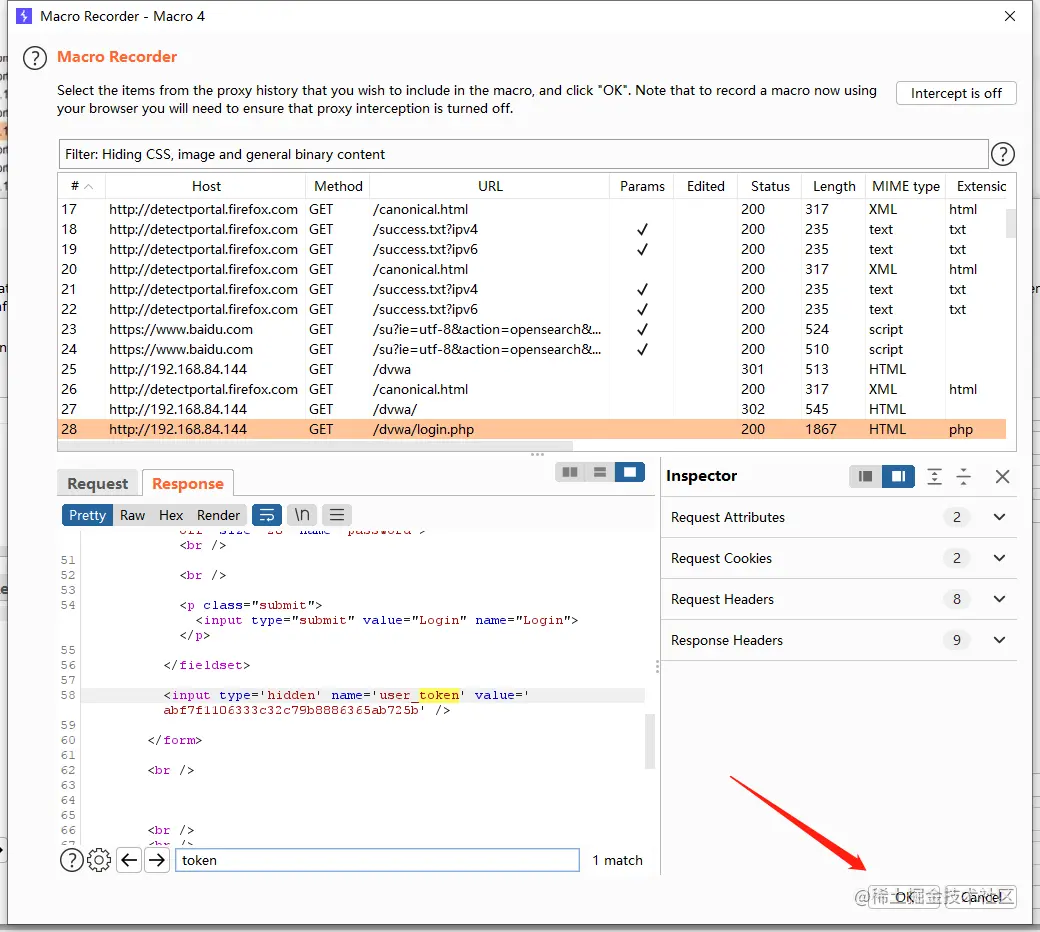Close the Inspector panel

click(1002, 476)
